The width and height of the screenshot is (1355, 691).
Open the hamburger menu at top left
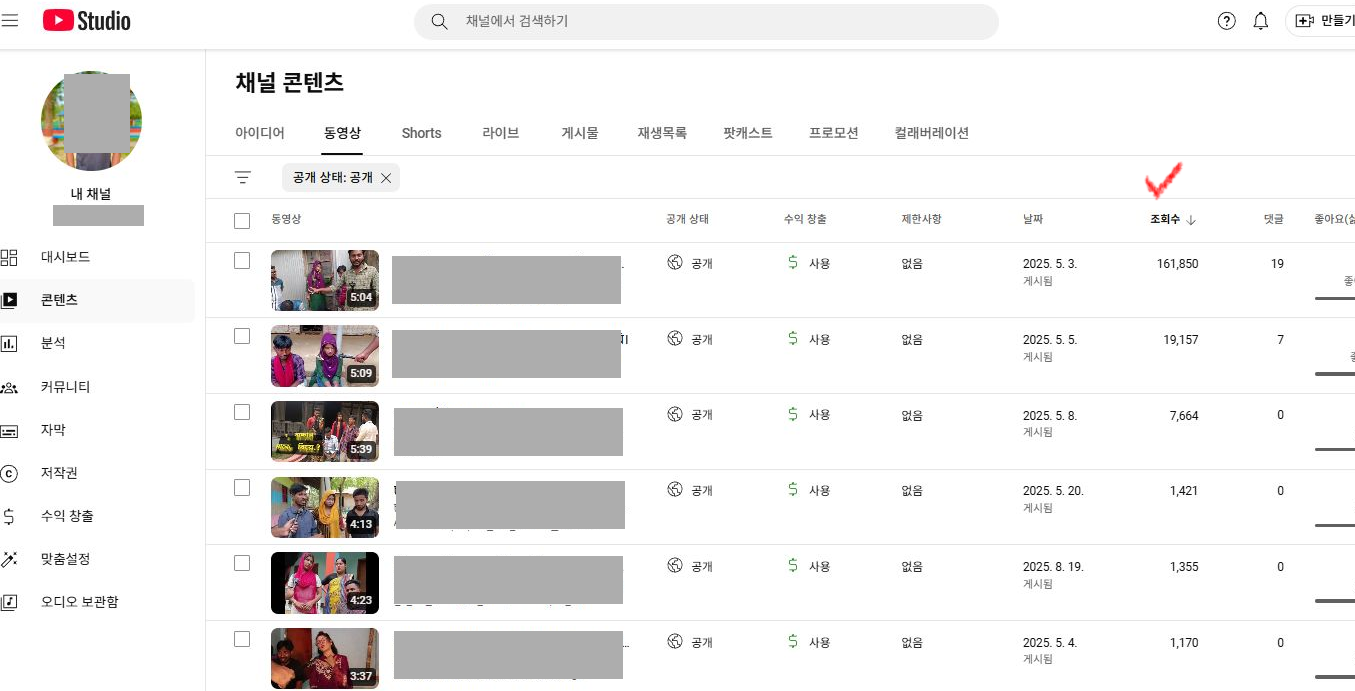click(10, 20)
